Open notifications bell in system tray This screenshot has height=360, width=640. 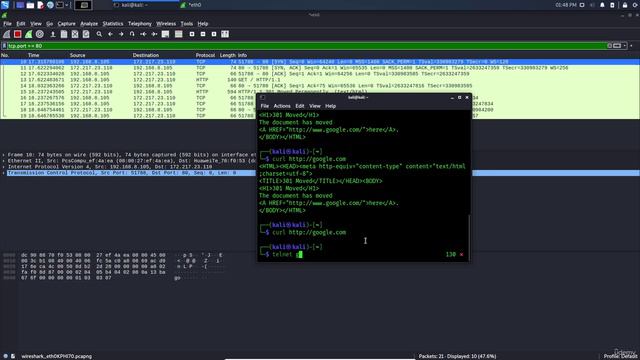[602, 5]
